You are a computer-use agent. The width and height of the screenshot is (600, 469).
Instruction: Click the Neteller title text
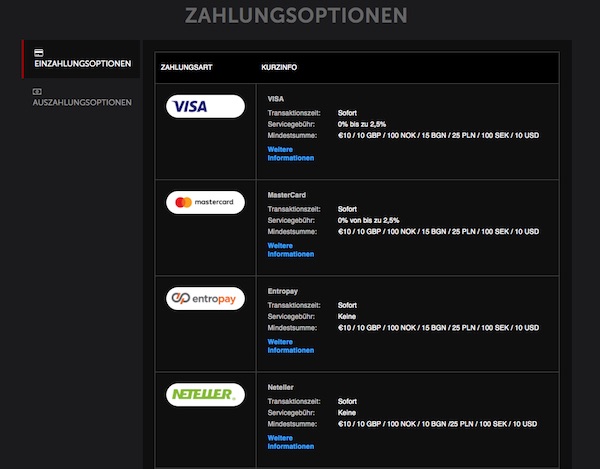tap(280, 387)
